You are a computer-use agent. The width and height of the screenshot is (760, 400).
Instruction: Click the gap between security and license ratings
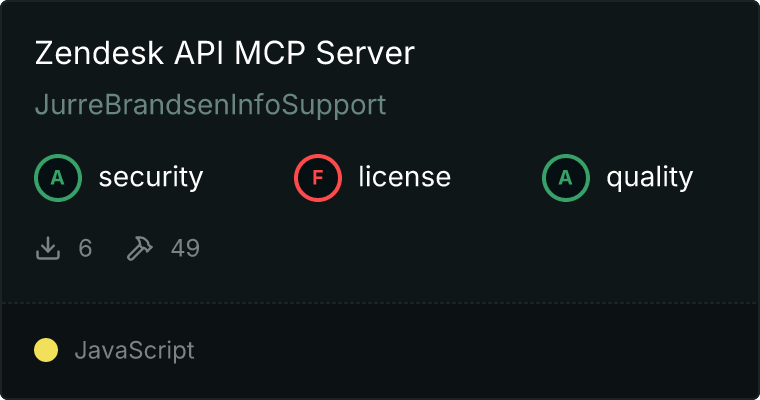coord(250,178)
